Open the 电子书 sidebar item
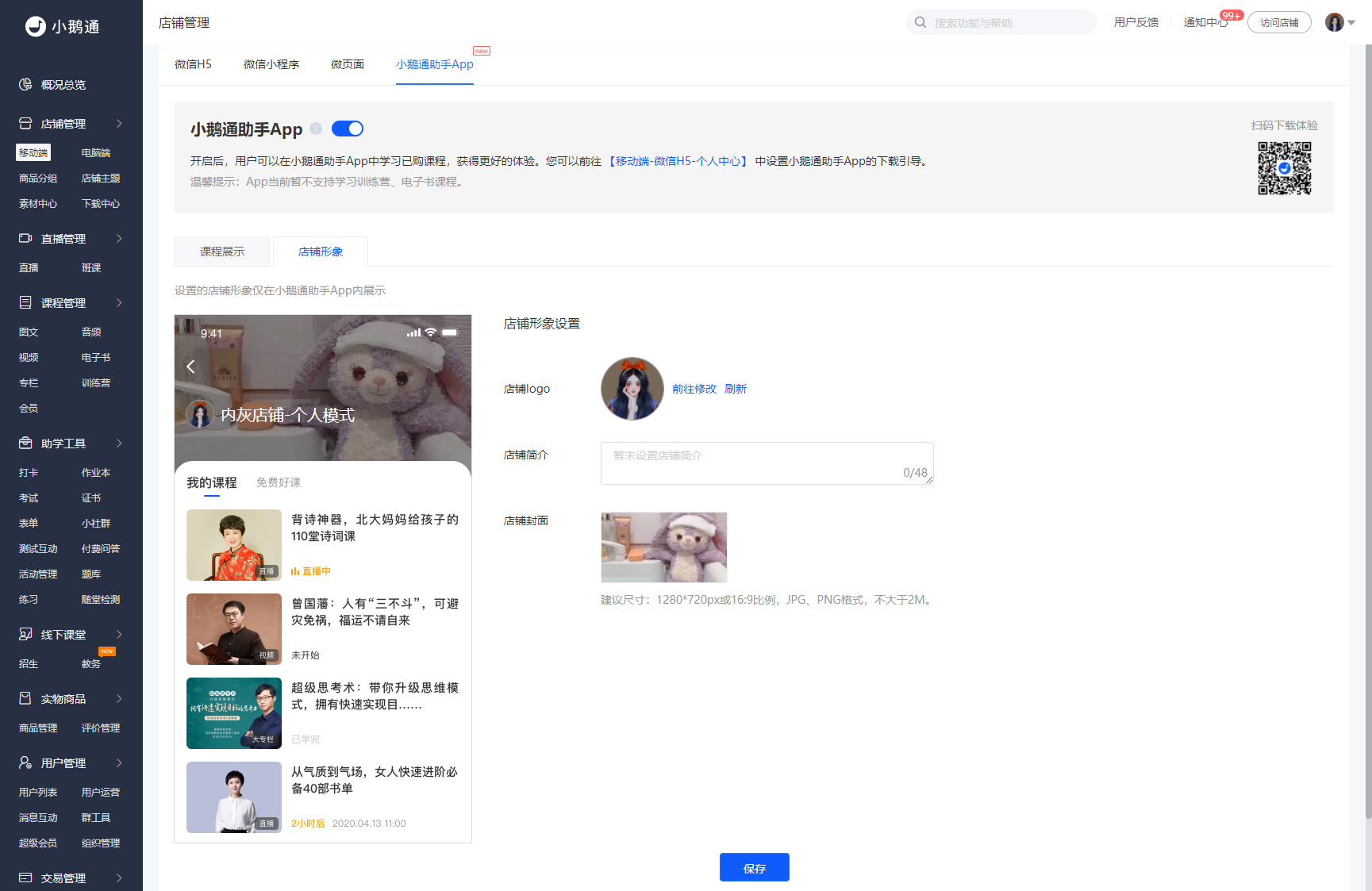Image resolution: width=1372 pixels, height=891 pixels. (96, 357)
